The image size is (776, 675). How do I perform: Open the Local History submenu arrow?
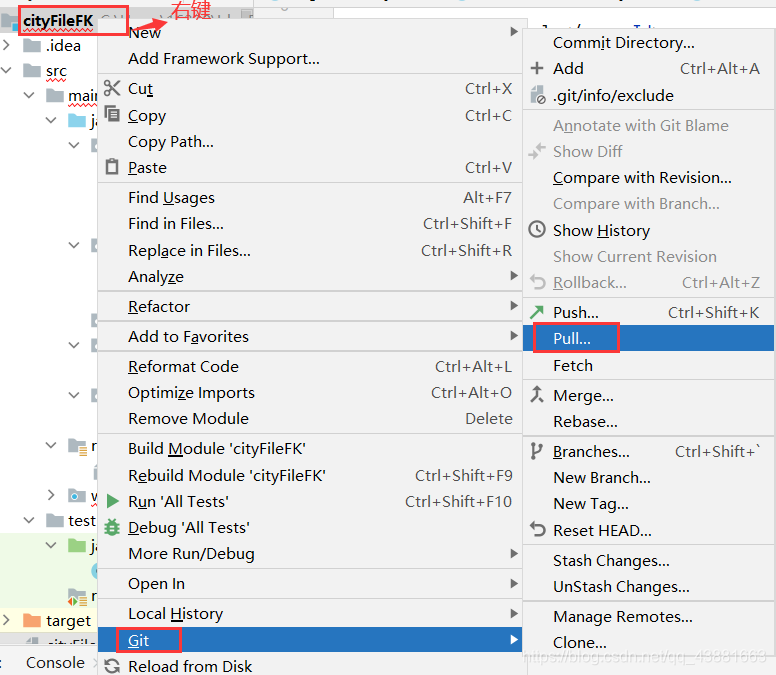pos(514,614)
